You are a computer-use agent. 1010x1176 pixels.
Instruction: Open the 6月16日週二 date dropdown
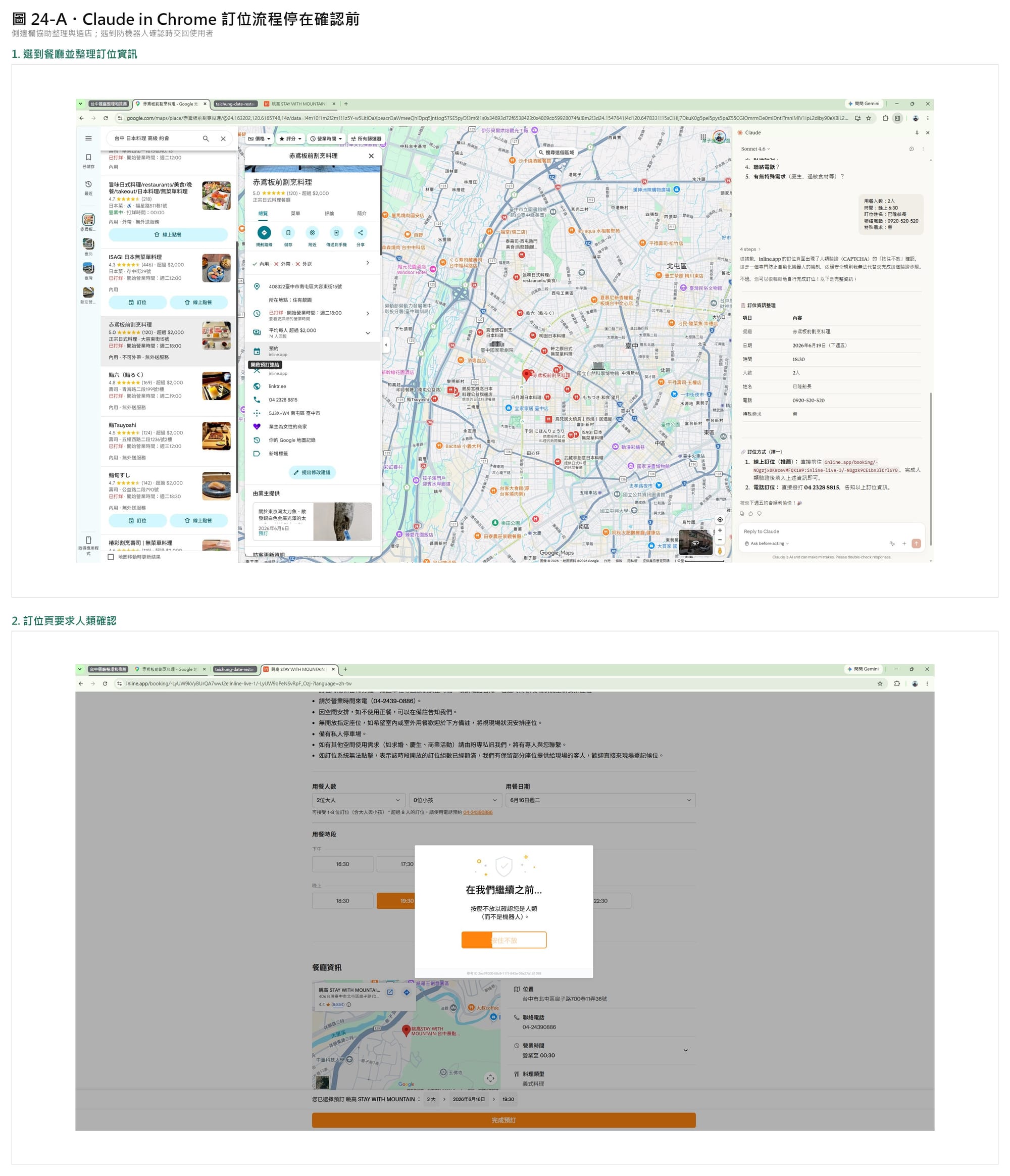(600, 800)
